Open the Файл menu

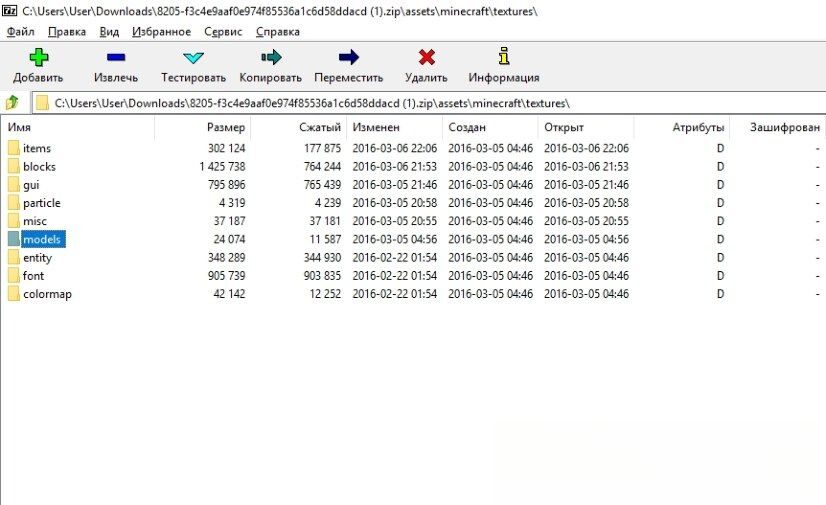(x=20, y=31)
